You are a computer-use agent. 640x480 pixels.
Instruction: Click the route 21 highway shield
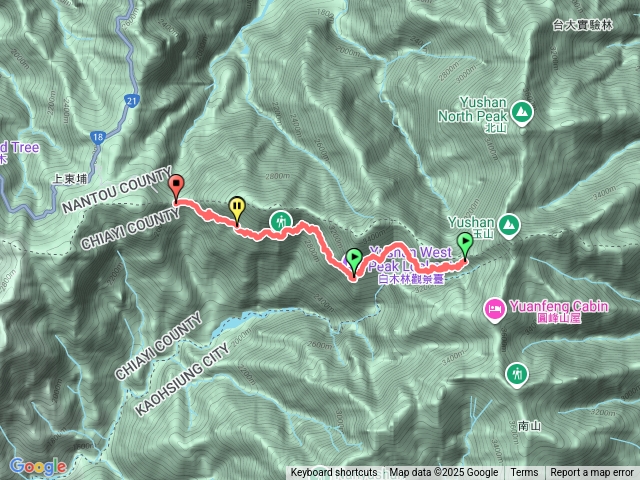coord(131,101)
